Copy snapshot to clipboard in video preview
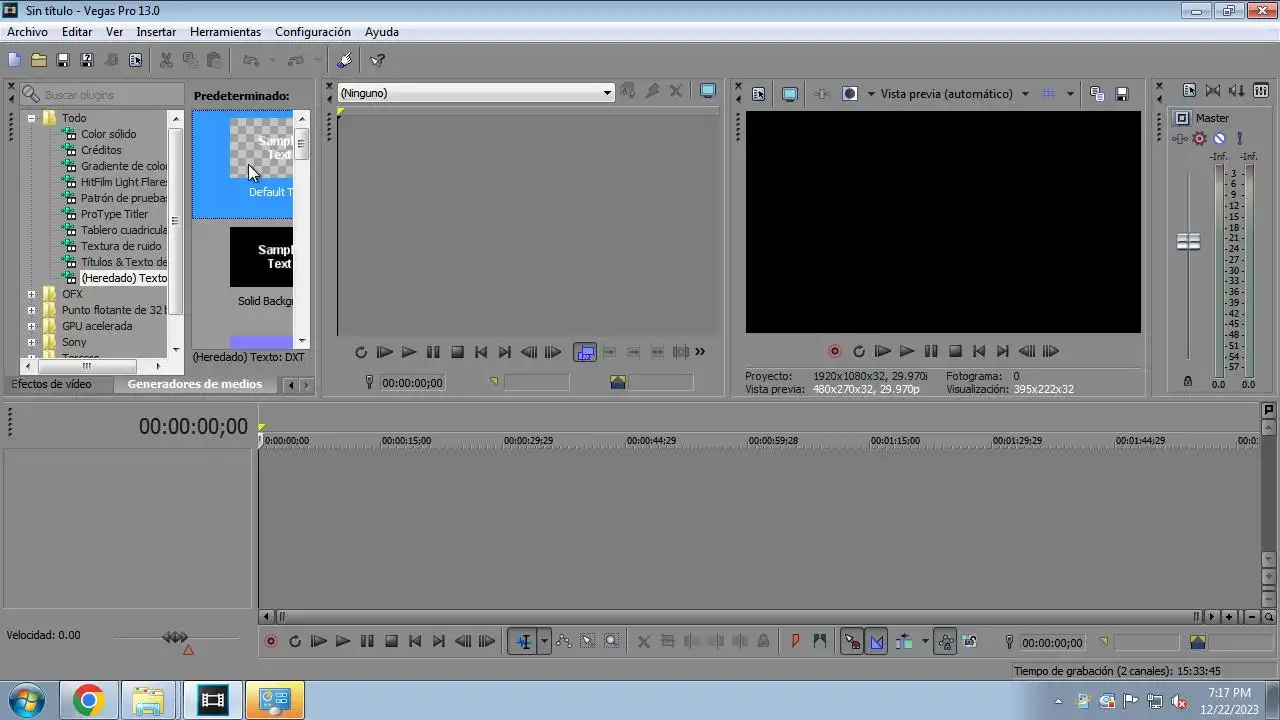 (1097, 94)
